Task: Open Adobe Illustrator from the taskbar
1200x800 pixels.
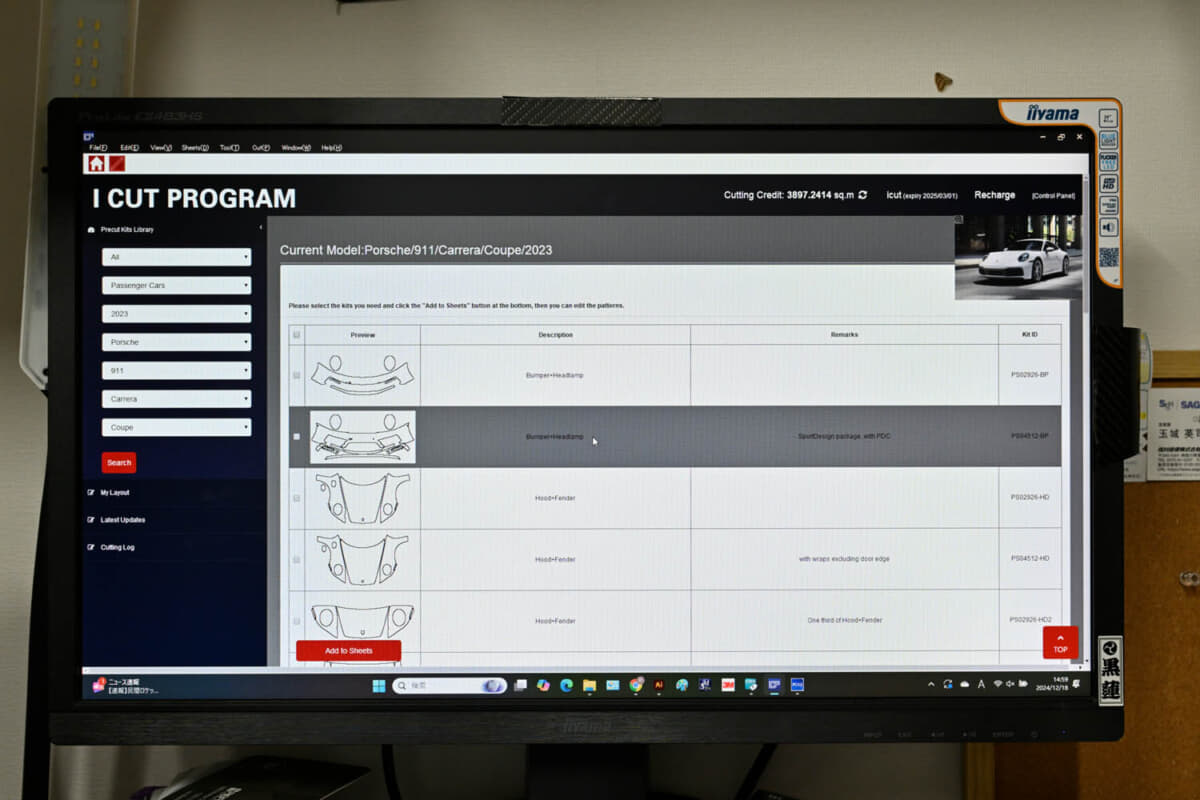Action: (x=659, y=685)
